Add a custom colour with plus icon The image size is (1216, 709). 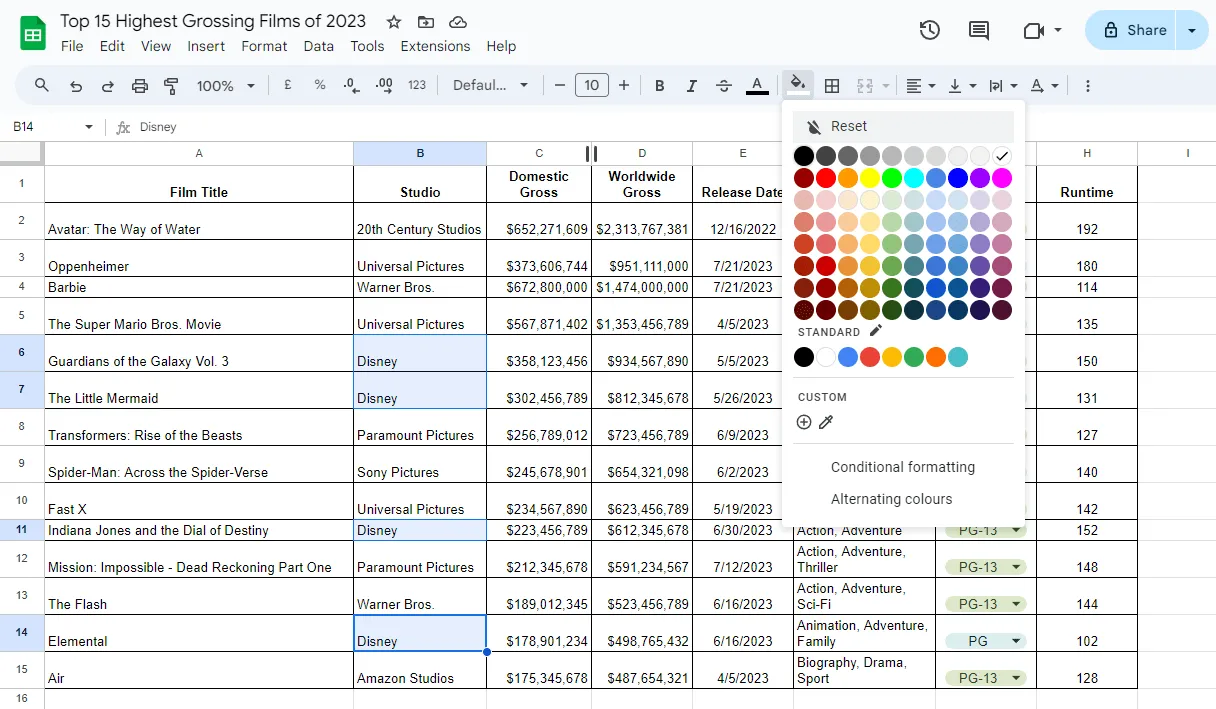point(804,422)
